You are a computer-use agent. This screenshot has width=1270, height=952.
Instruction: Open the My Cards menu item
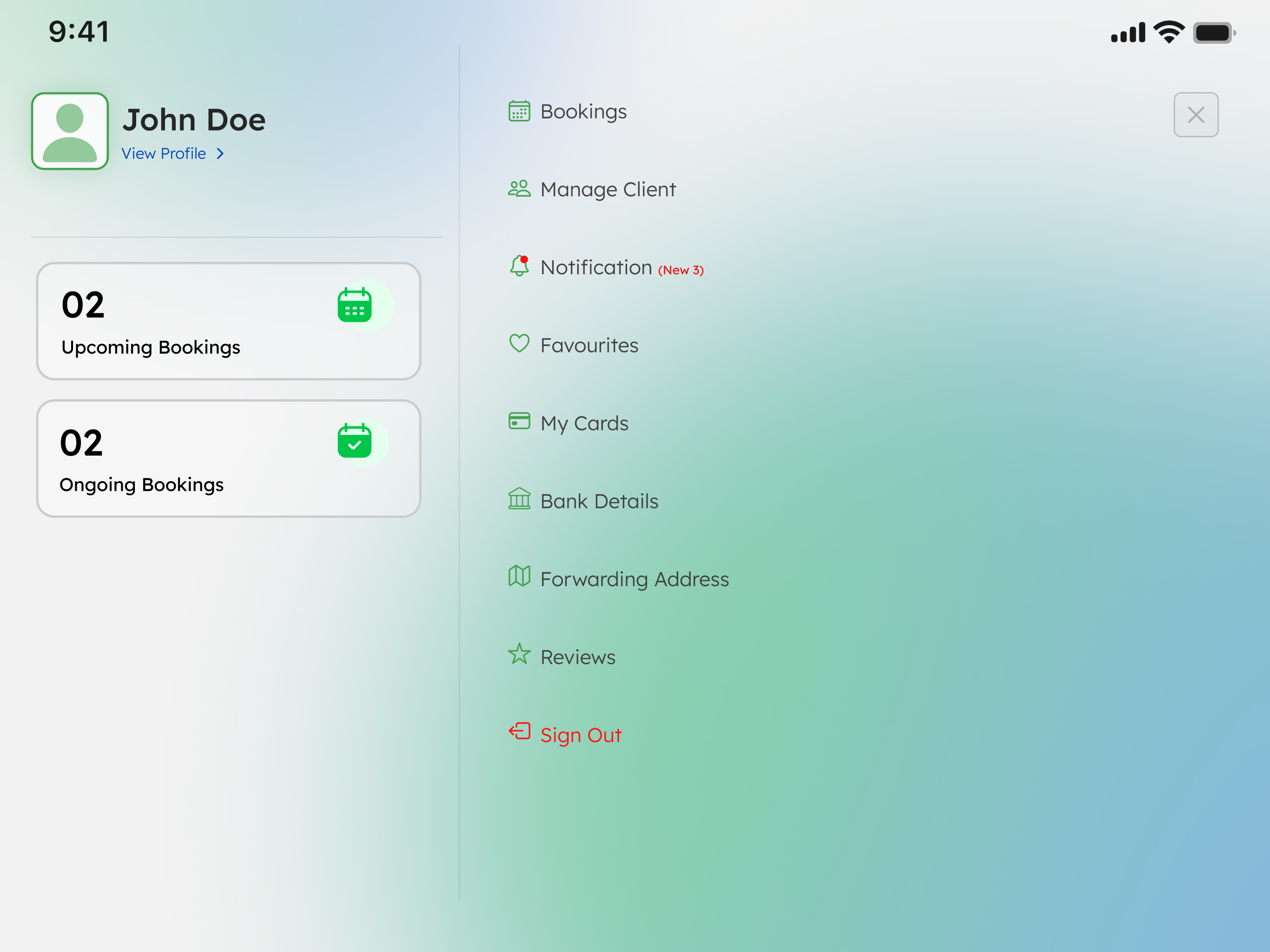[584, 424]
